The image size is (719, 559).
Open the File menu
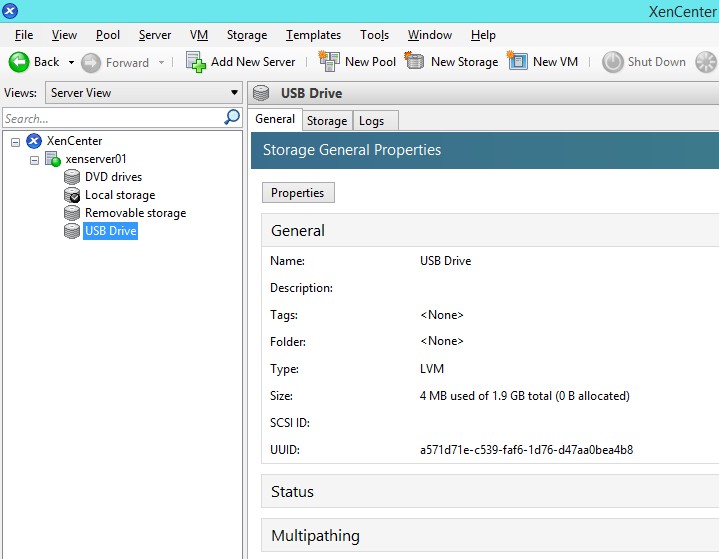click(24, 35)
